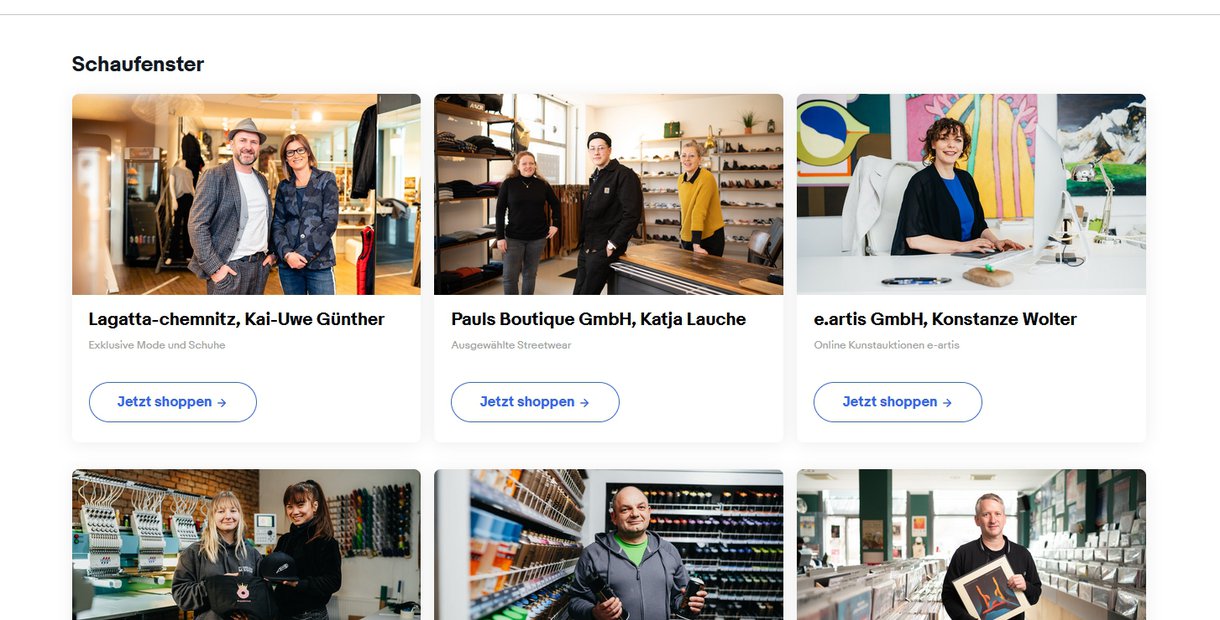This screenshot has width=1220, height=620.
Task: Open the Lagatta-chemnitz storefront photo
Action: [246, 194]
